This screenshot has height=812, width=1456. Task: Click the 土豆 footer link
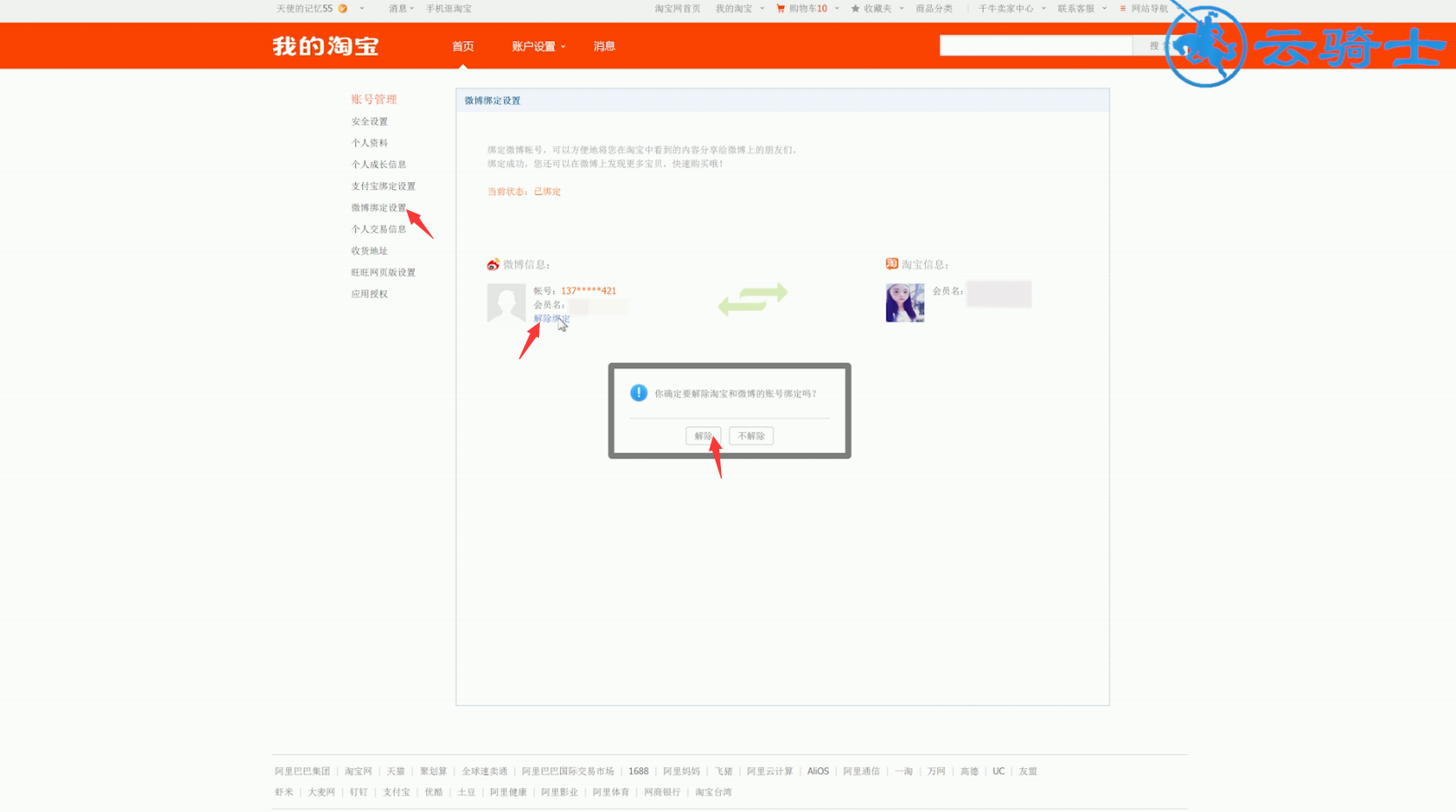[x=466, y=792]
